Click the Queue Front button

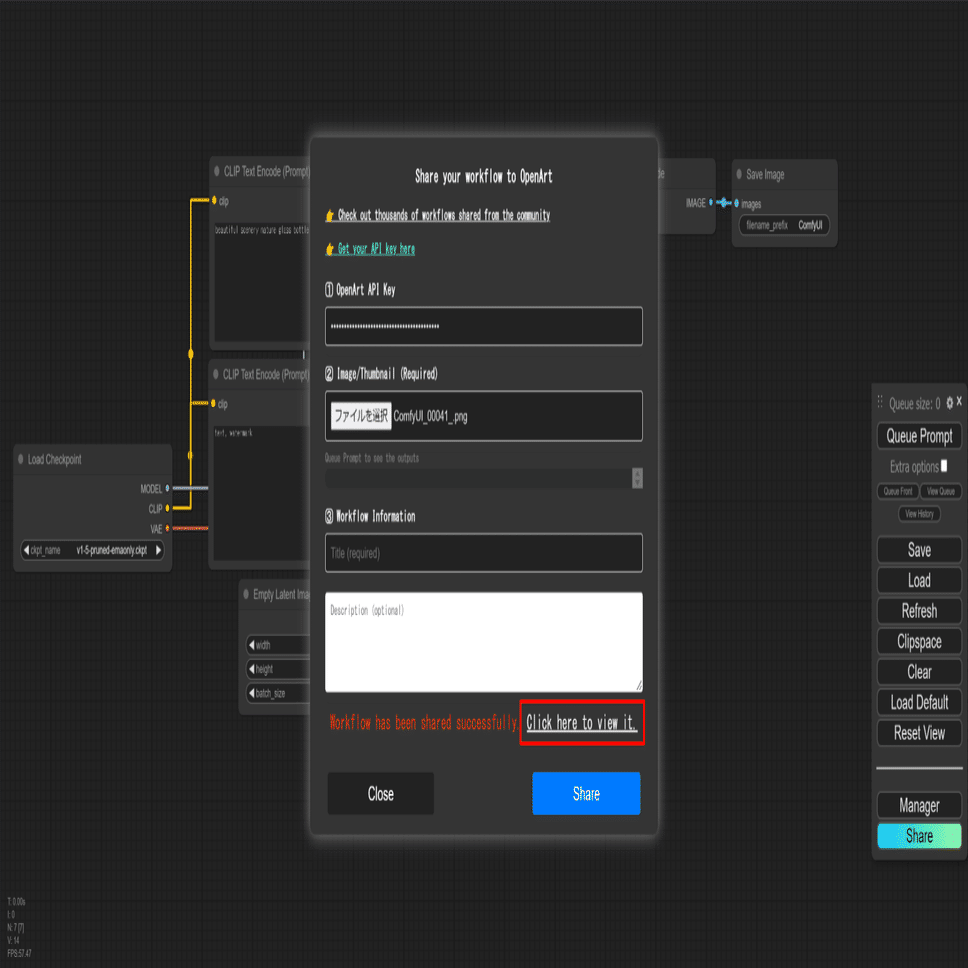pyautogui.click(x=897, y=491)
